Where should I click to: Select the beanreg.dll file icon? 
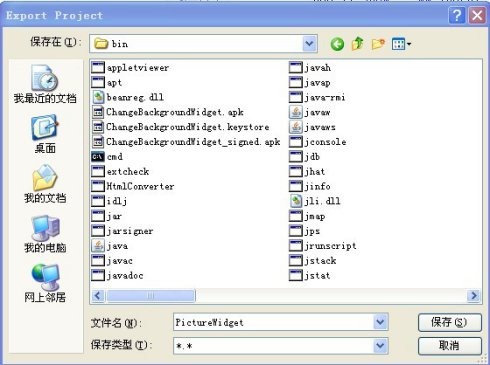[98, 97]
